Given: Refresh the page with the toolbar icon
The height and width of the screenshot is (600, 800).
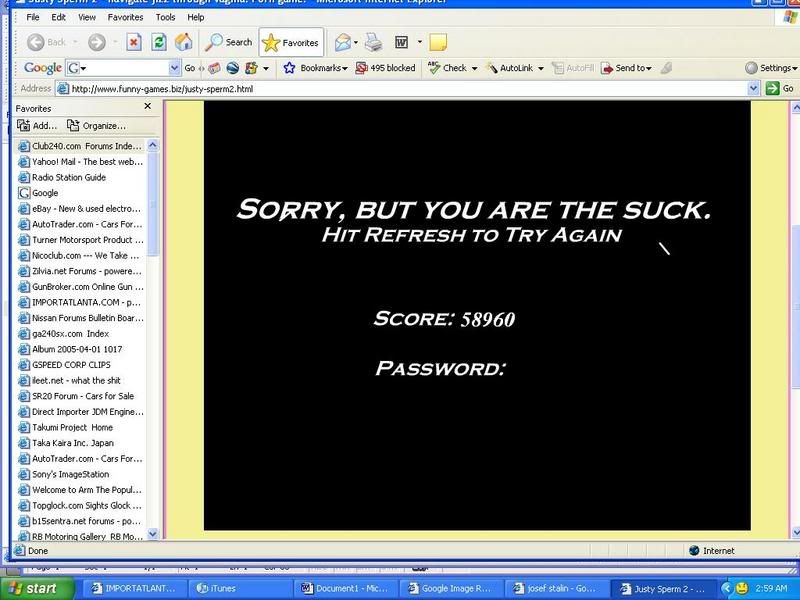Looking at the screenshot, I should 159,42.
